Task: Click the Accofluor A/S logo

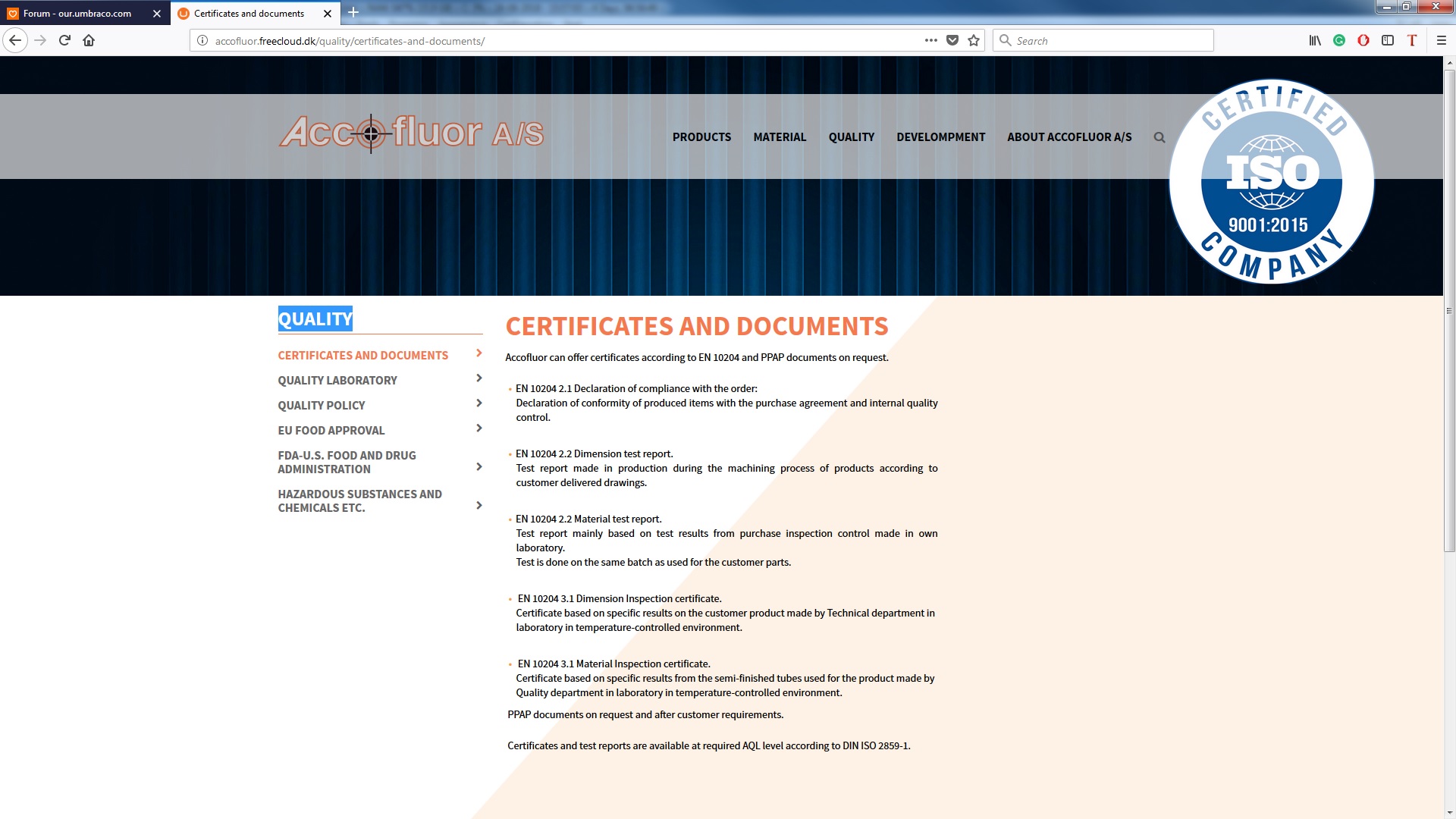Action: (411, 133)
